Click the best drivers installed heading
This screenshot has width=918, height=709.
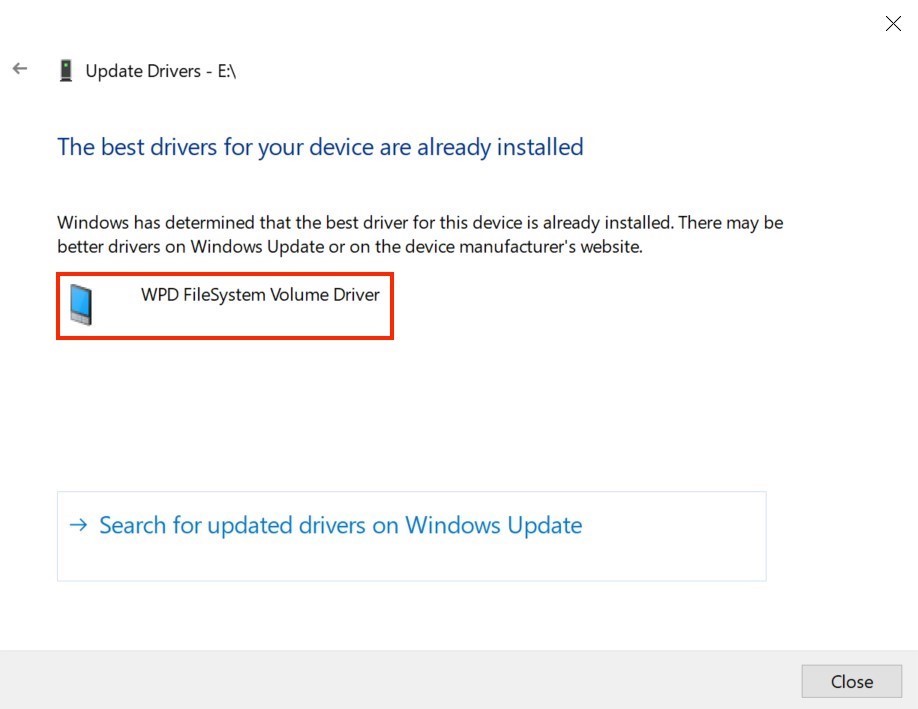point(320,146)
